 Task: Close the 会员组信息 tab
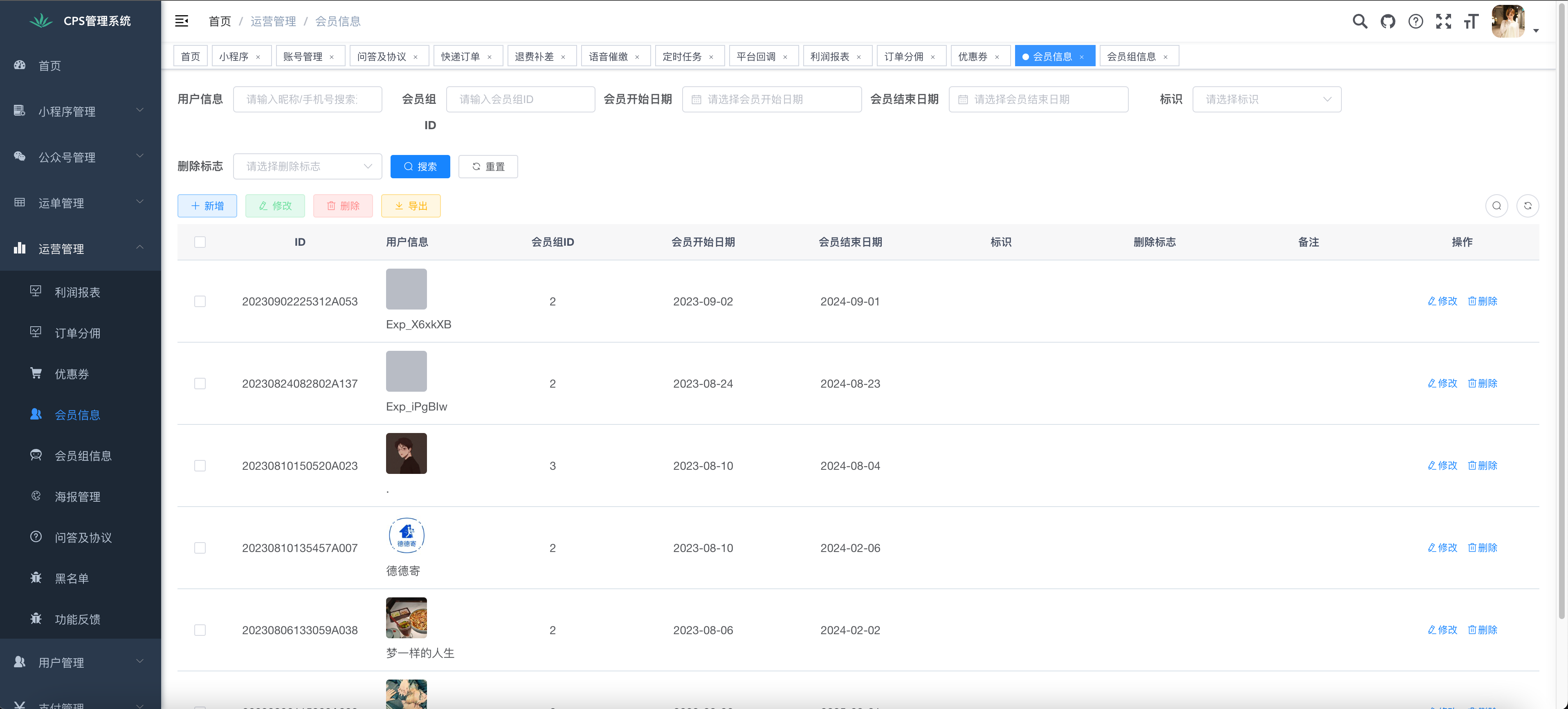pos(1166,56)
